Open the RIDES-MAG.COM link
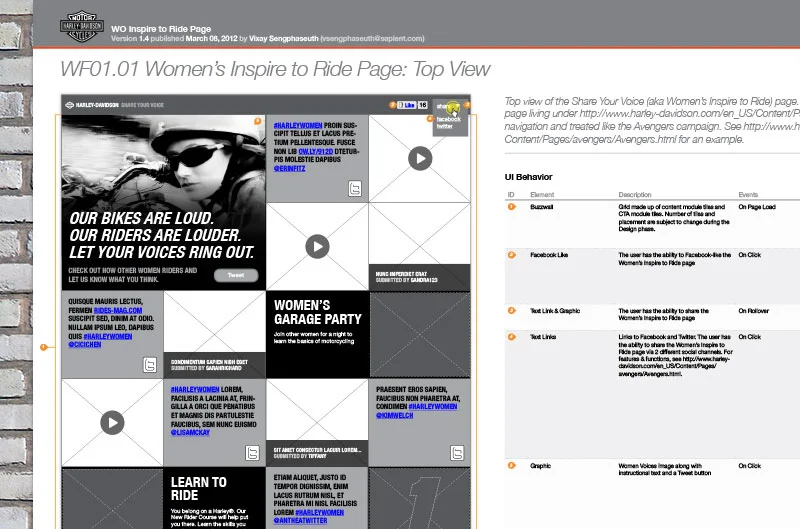Screen dimensions: 800x529 [118, 310]
